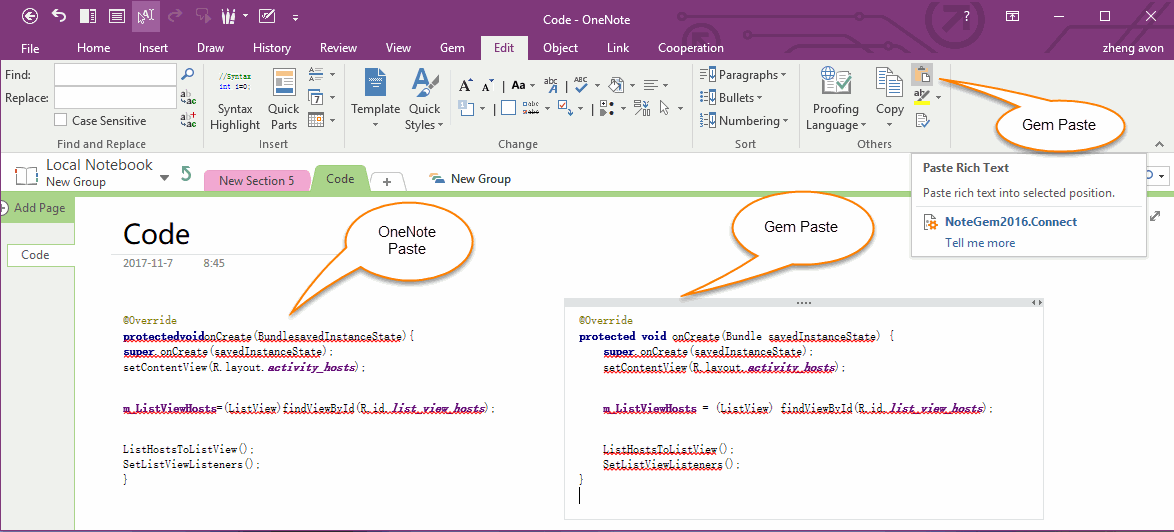Click the Tell me more link
Image resolution: width=1174 pixels, height=532 pixels.
980,242
